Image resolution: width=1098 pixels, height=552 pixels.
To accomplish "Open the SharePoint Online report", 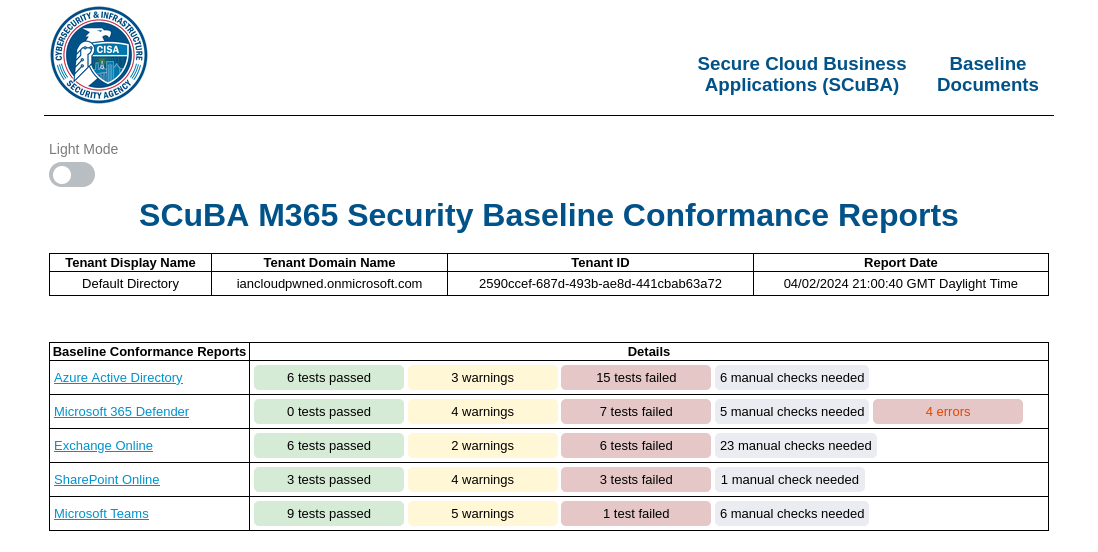I will [x=106, y=480].
